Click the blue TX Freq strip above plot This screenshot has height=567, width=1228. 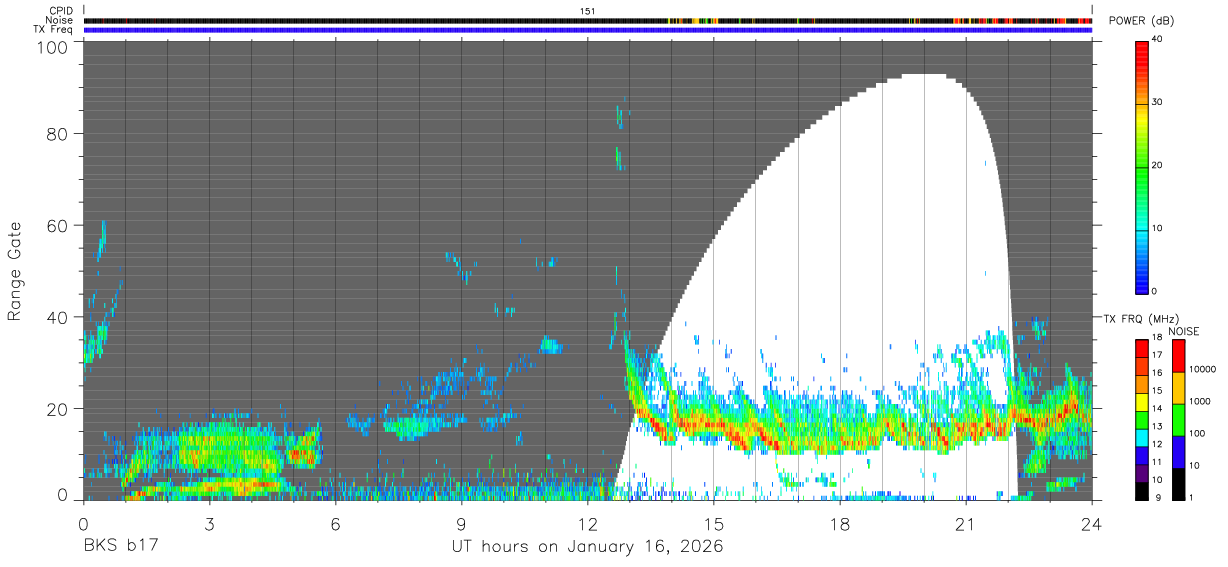pyautogui.click(x=588, y=30)
